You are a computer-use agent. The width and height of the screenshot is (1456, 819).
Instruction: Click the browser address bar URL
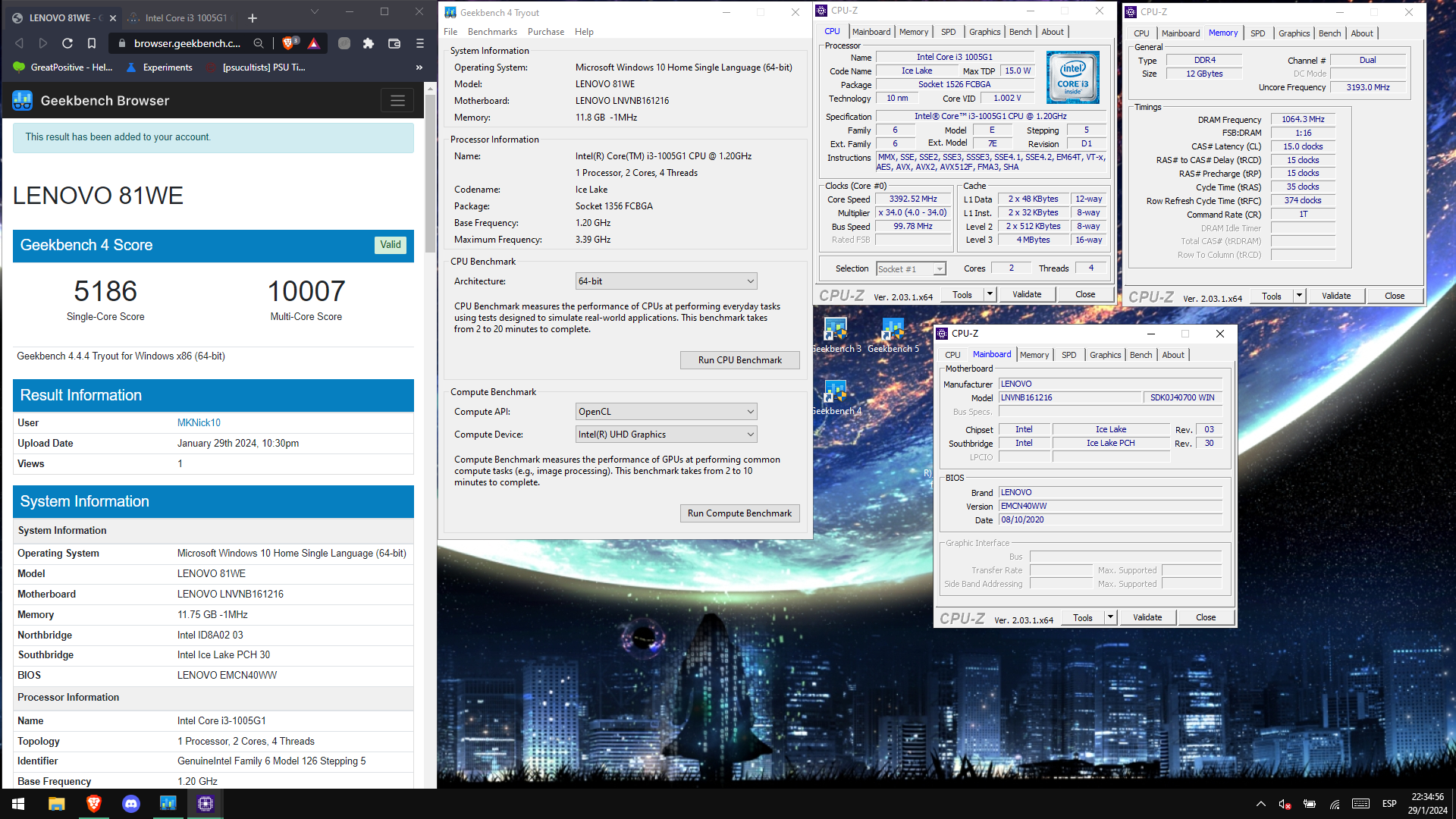click(x=187, y=43)
